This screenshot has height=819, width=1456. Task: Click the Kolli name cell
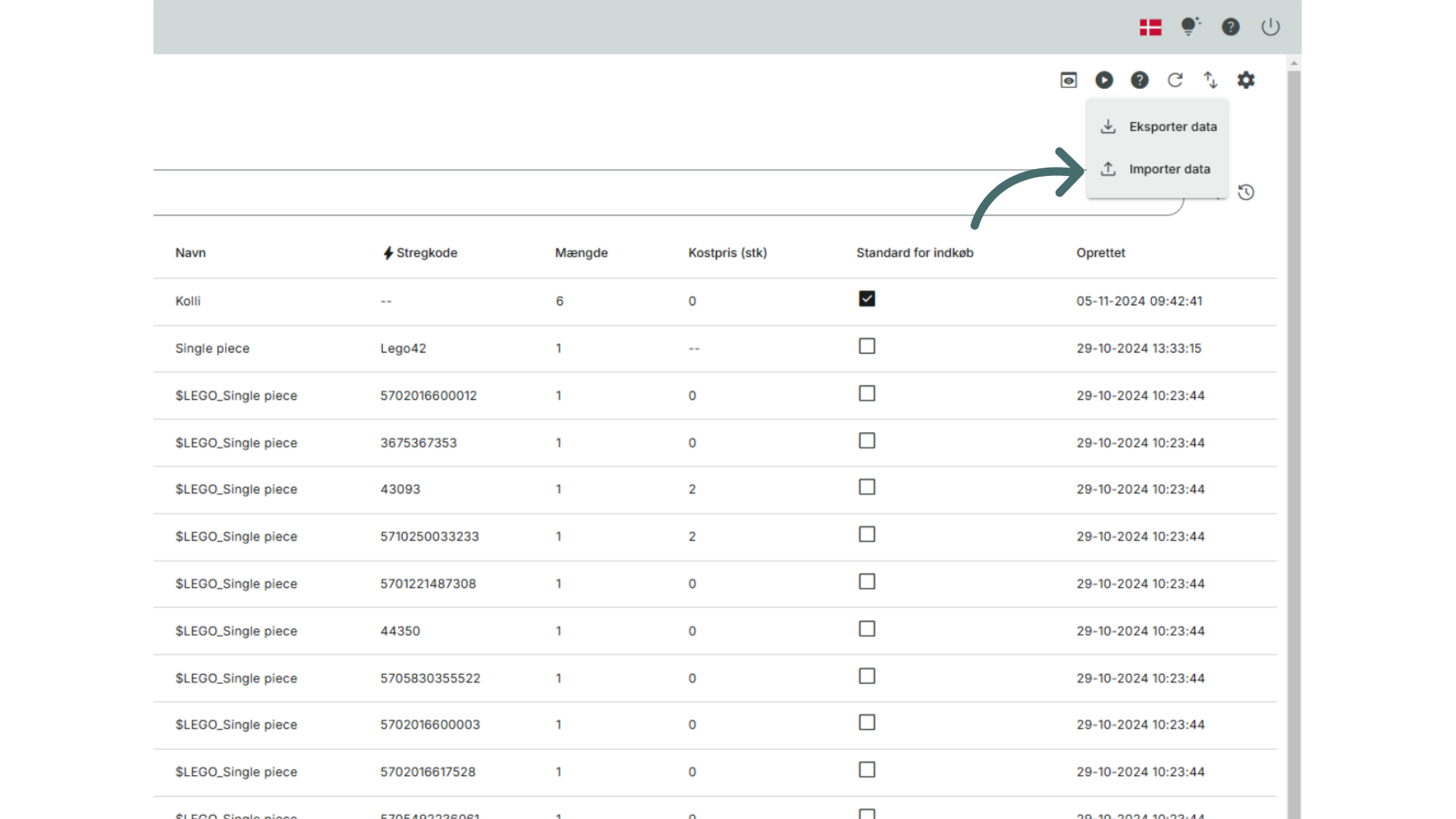click(188, 301)
